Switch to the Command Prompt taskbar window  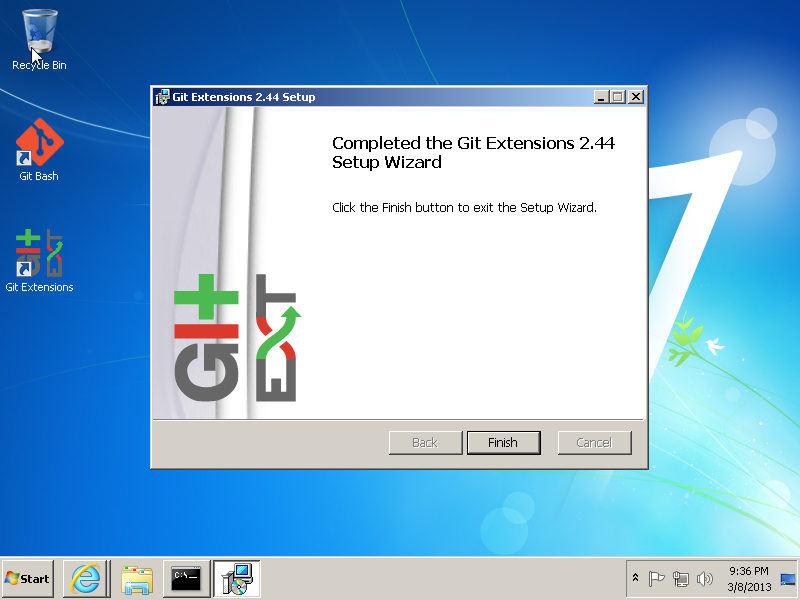click(x=186, y=579)
